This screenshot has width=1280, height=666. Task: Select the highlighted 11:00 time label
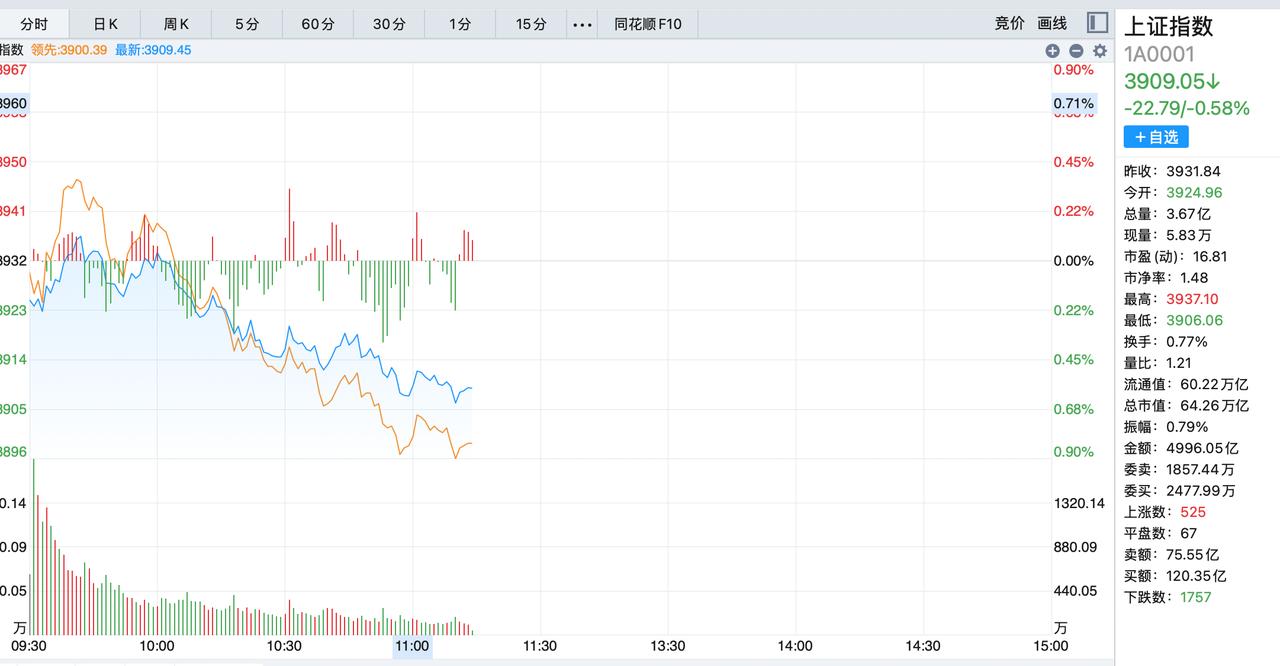click(411, 647)
